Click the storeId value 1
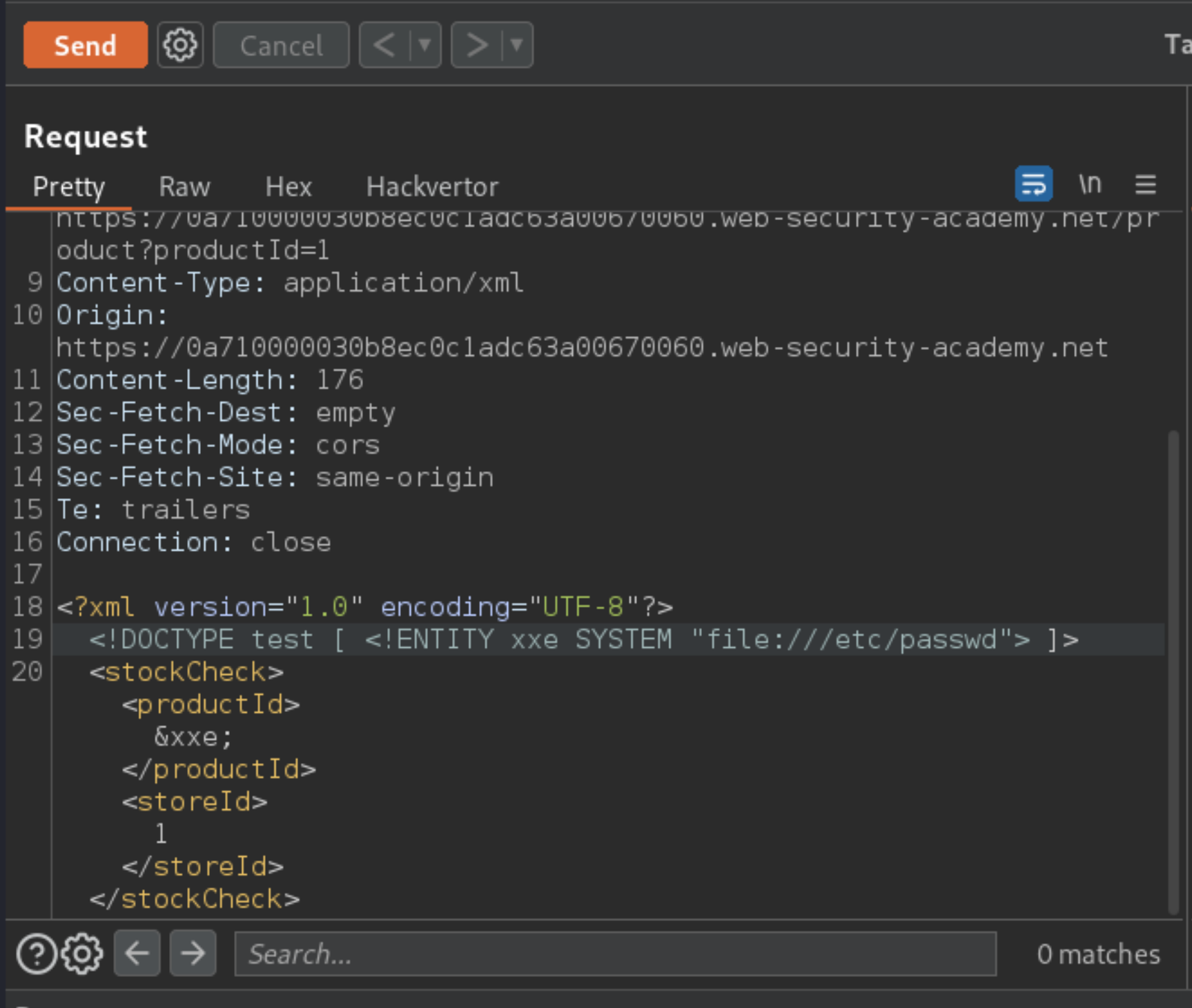Image resolution: width=1192 pixels, height=1008 pixels. click(161, 834)
